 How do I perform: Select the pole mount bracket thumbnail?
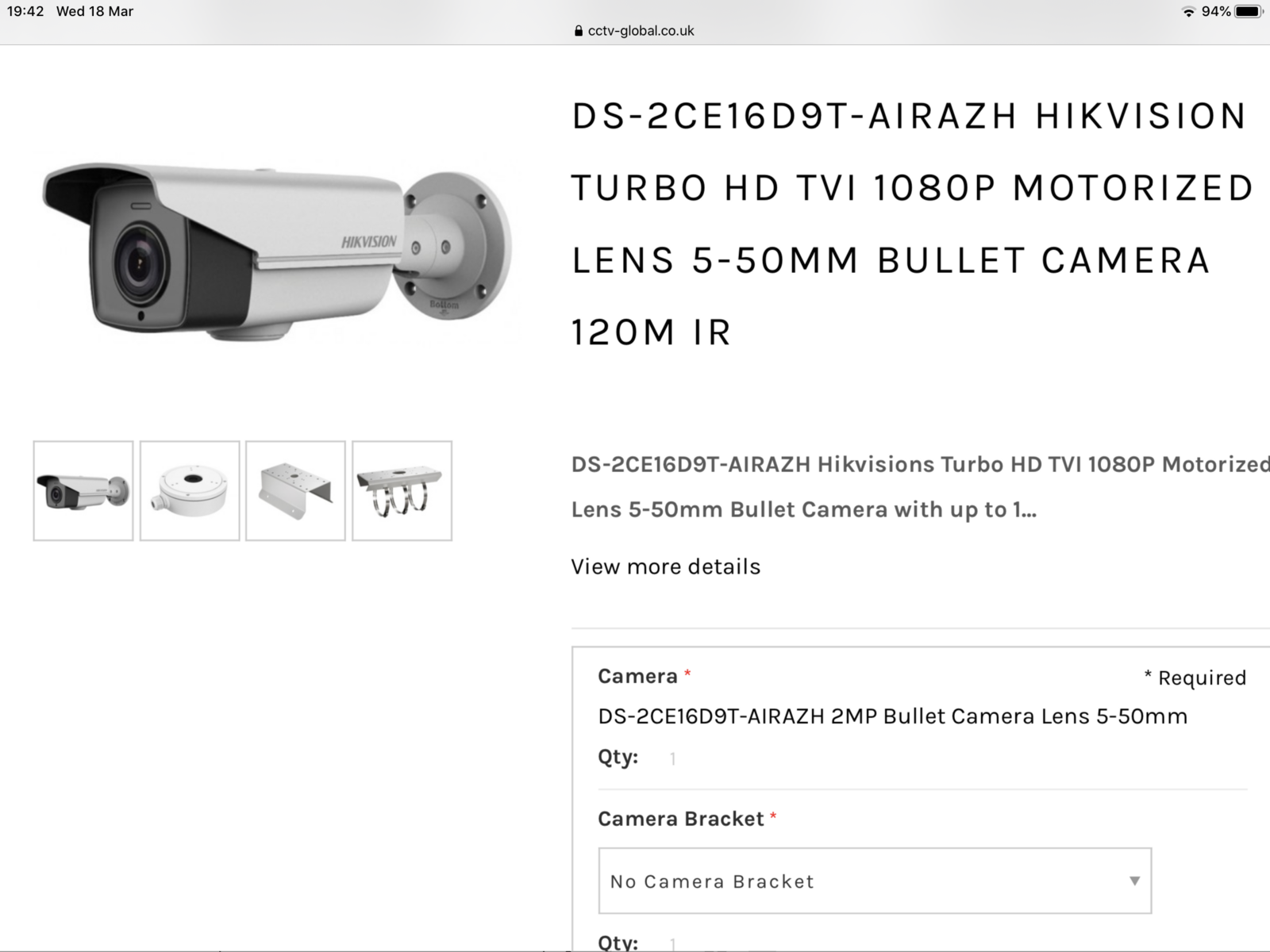(x=402, y=491)
